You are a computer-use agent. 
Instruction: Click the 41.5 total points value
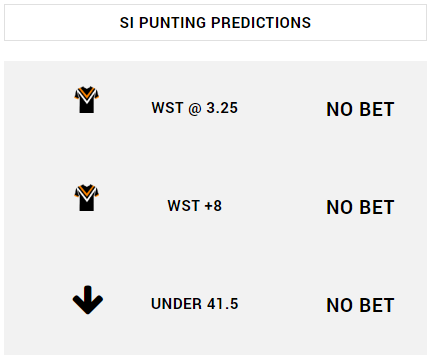223,304
